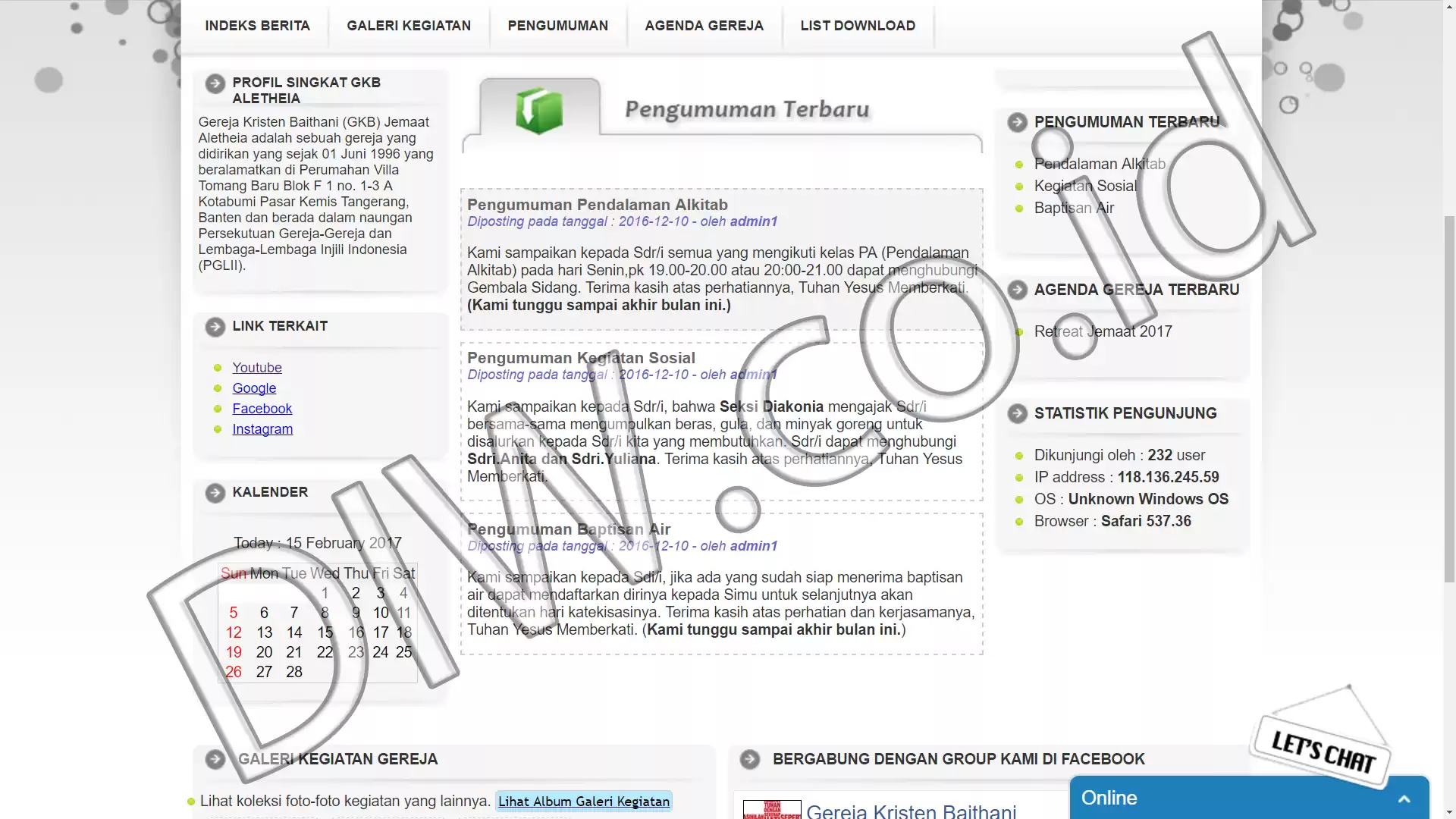Viewport: 1456px width, 819px height.
Task: Click the page vertical scrollbar thumb
Action: pos(1449,398)
